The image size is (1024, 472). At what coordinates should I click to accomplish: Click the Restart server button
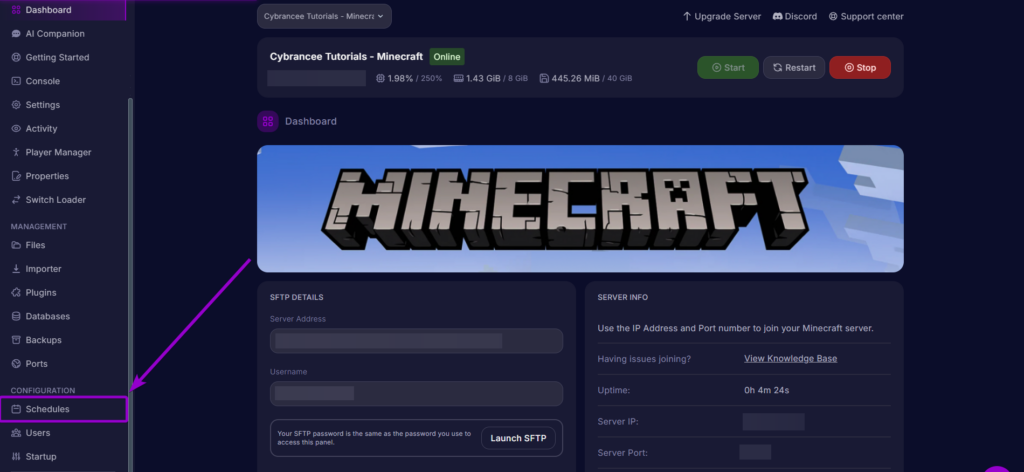[794, 68]
